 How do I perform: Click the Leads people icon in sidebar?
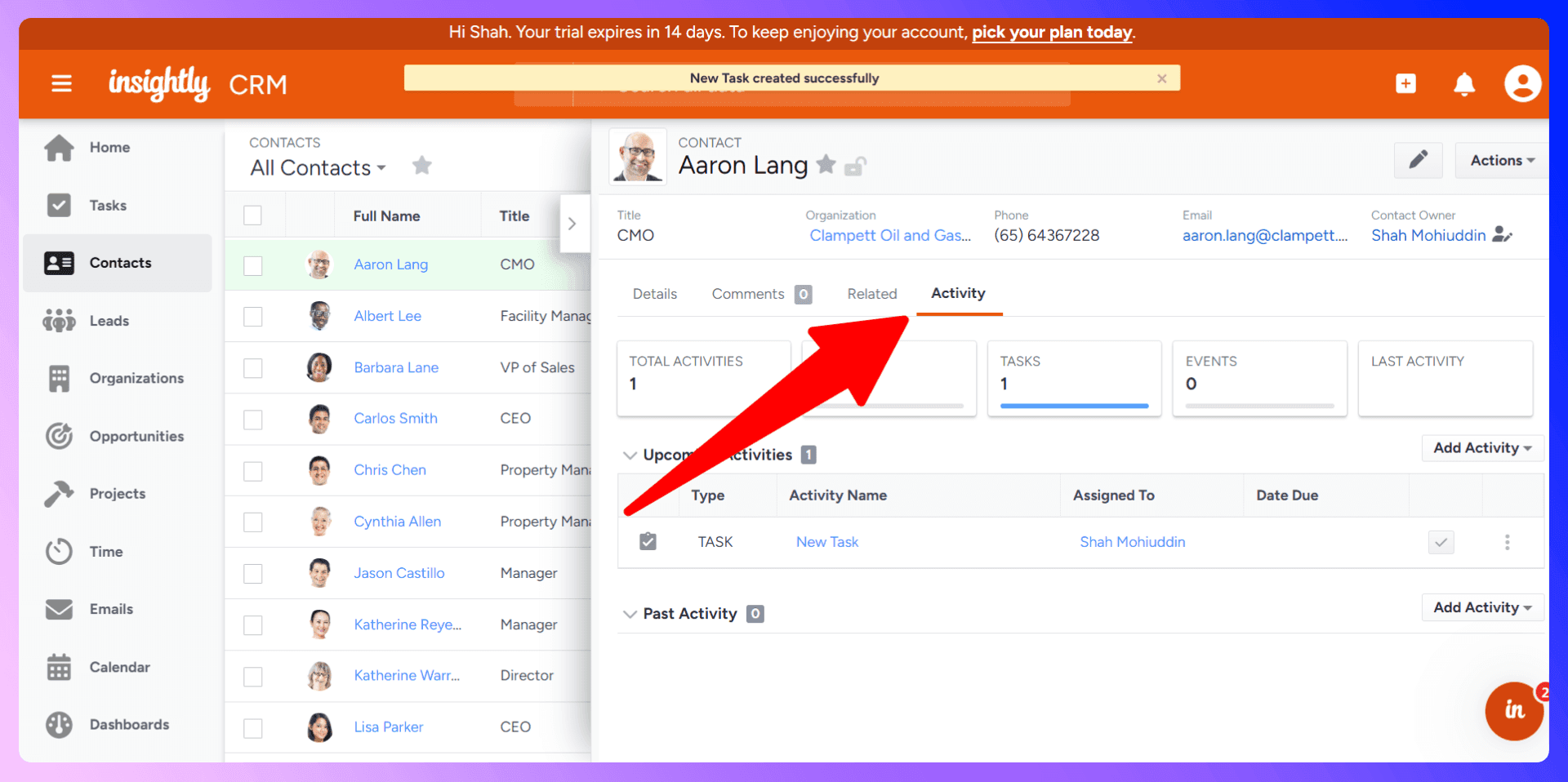pos(59,321)
